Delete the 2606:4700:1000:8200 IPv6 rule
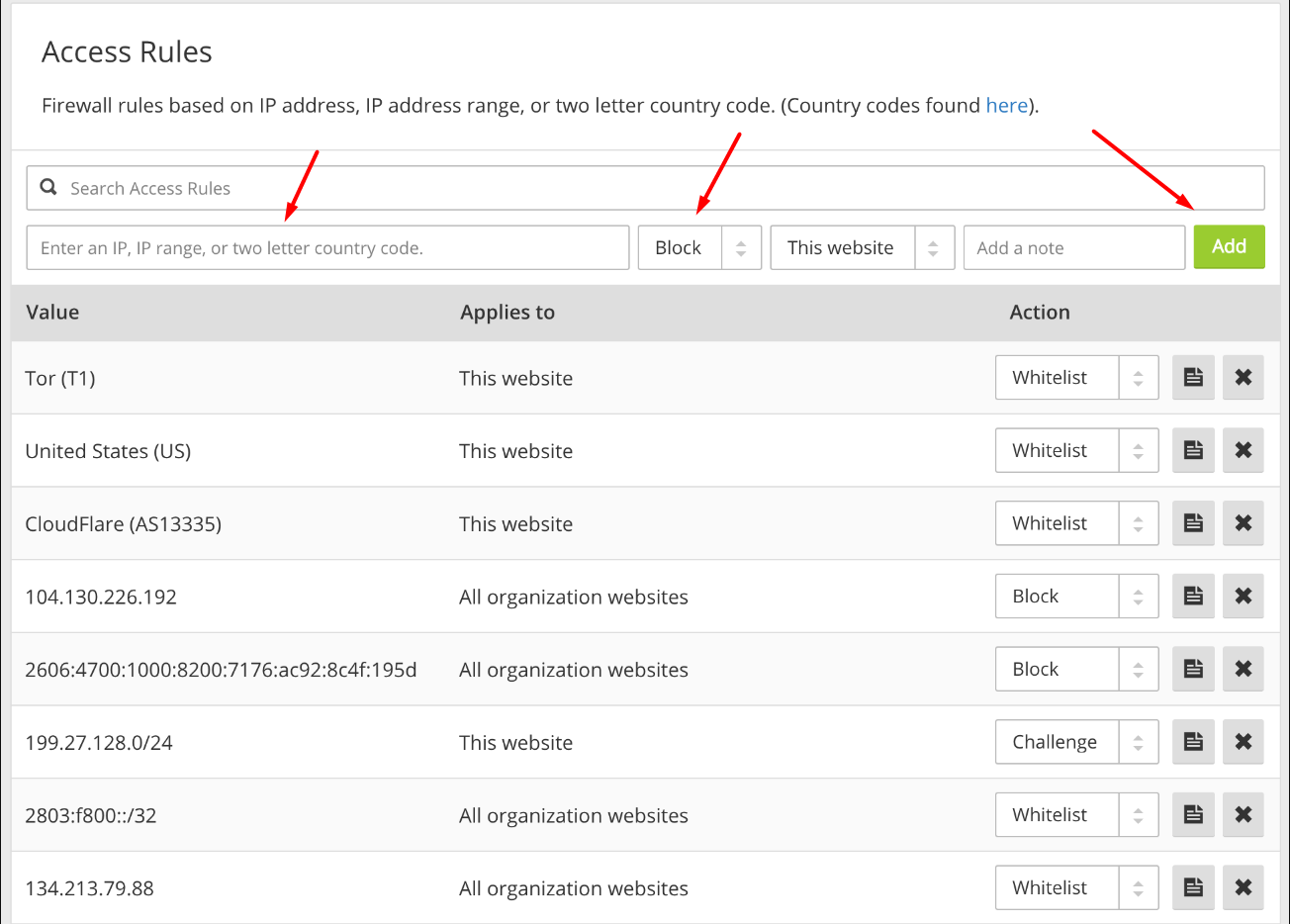 [1244, 670]
